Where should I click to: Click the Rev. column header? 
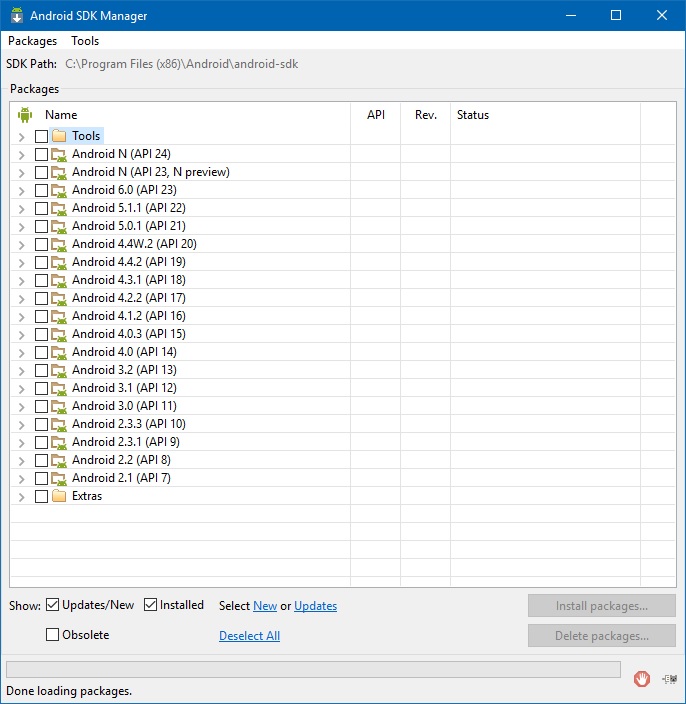(426, 115)
